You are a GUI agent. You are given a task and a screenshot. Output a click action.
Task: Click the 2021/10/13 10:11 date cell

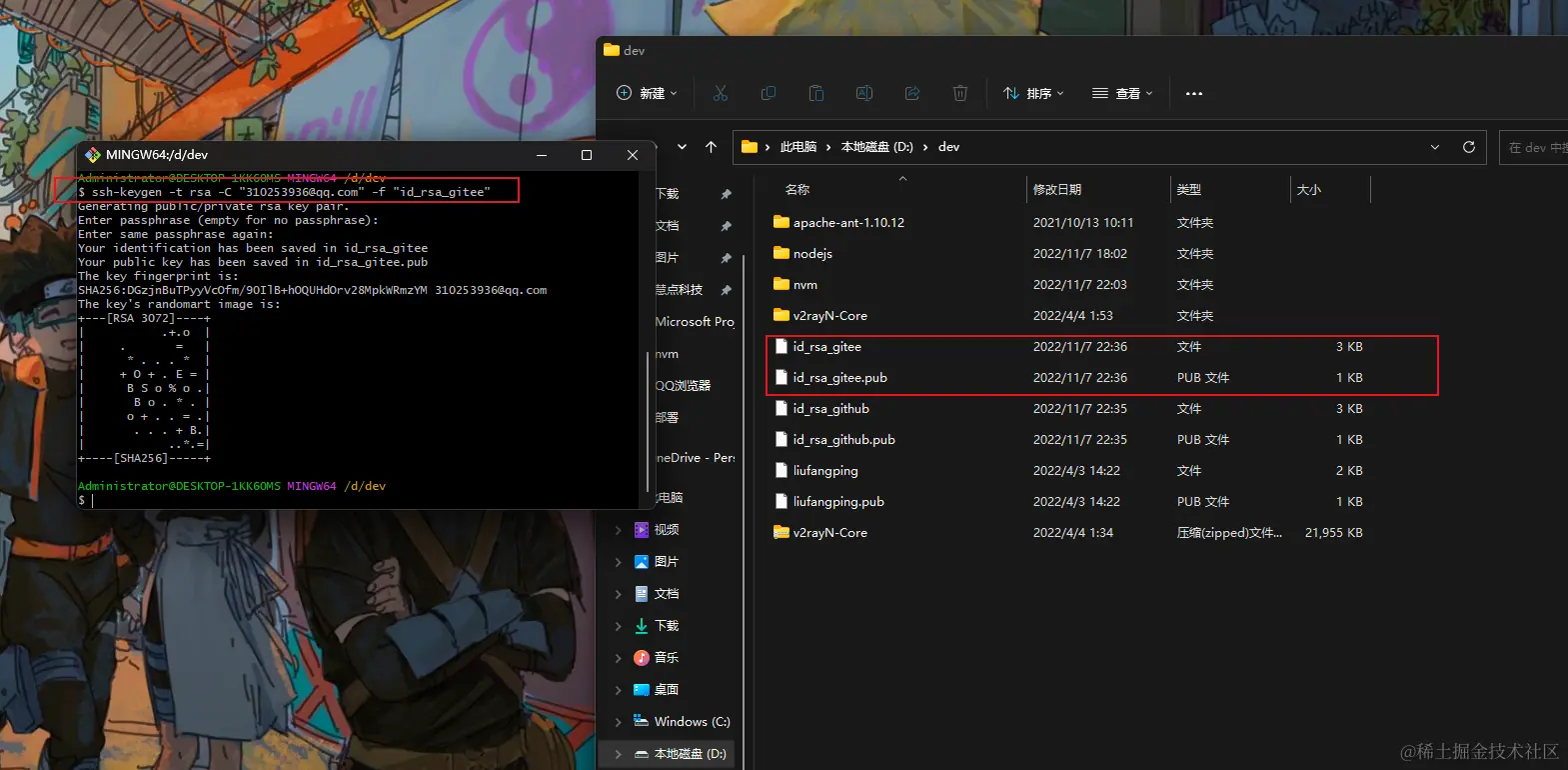point(1083,222)
